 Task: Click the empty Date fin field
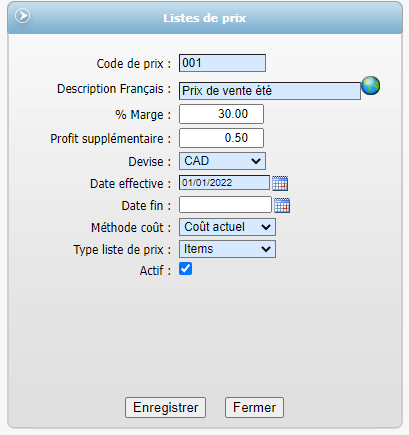(x=225, y=205)
